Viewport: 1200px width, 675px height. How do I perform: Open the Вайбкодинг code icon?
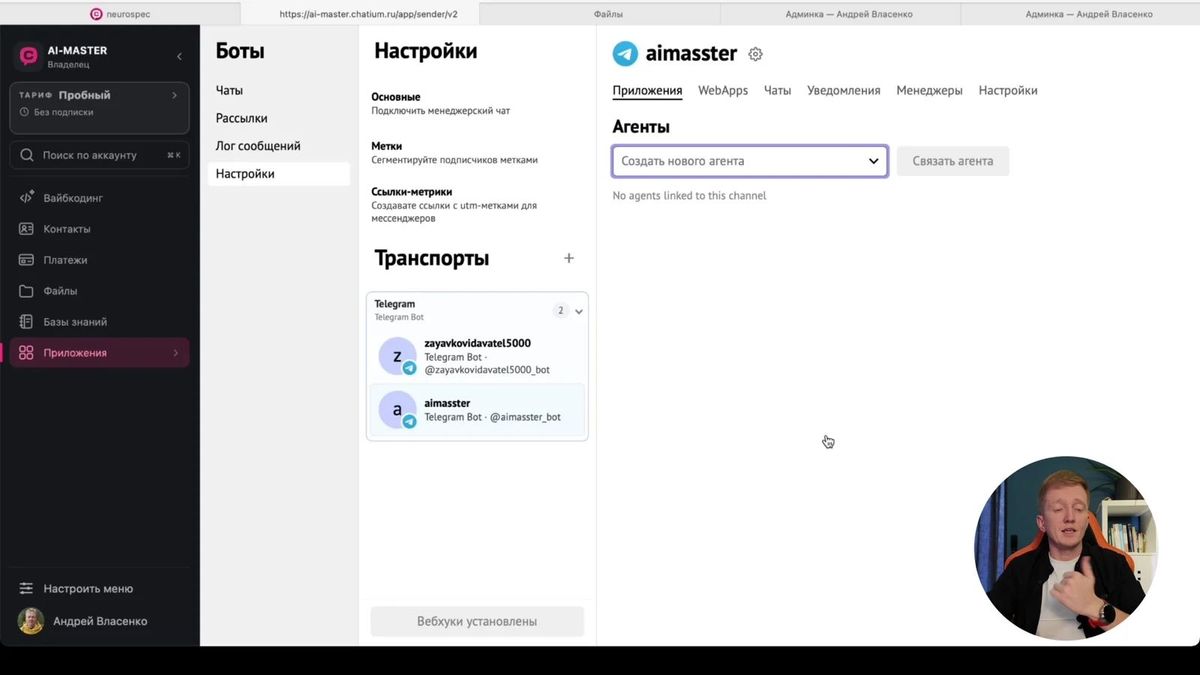[x=26, y=198]
